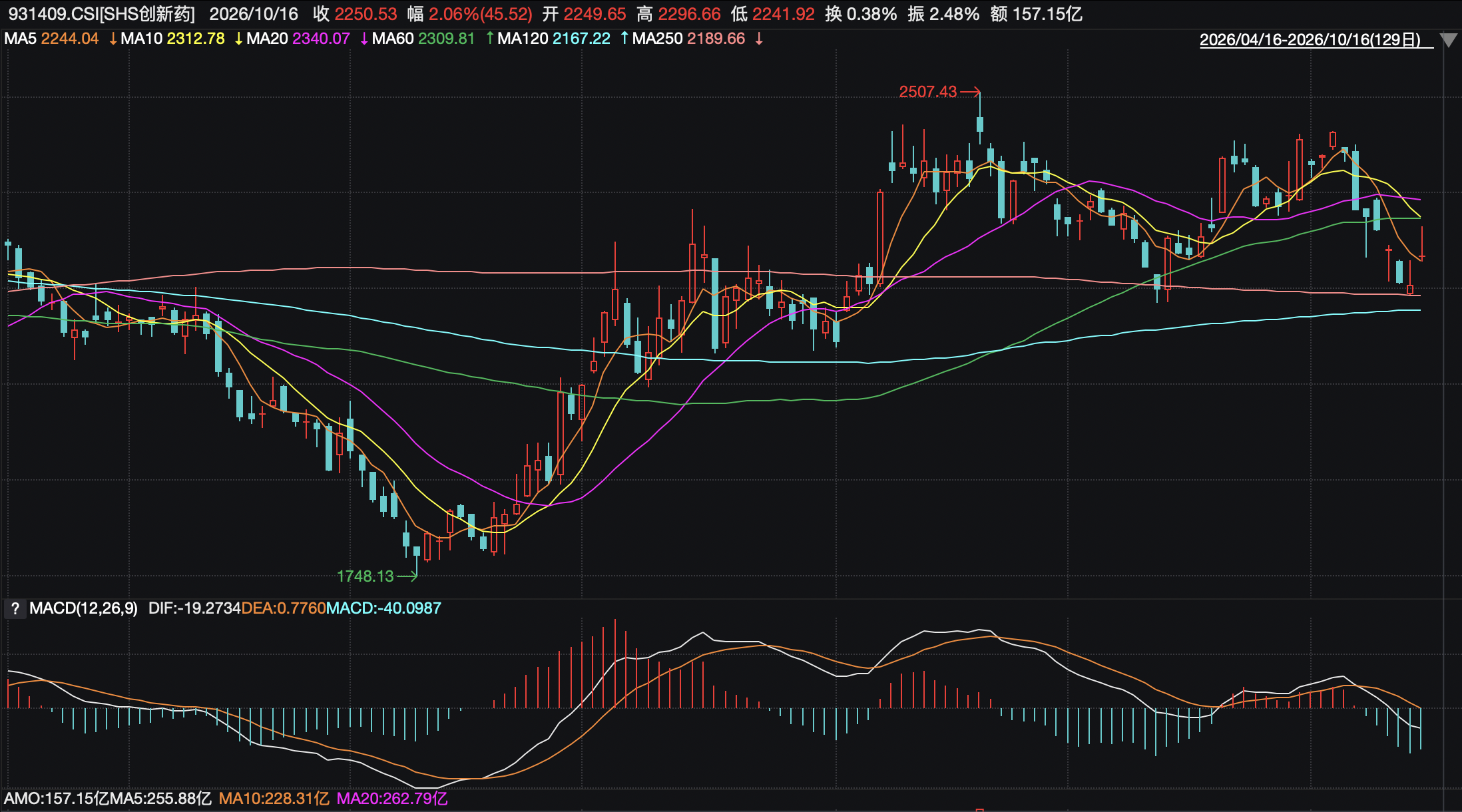Select the MACD(12,26,9) indicator label

83,608
